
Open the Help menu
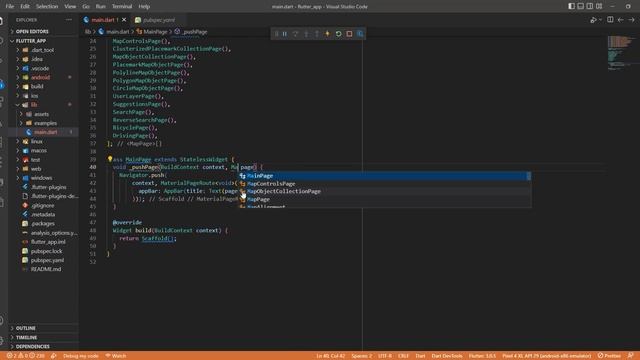pyautogui.click(x=144, y=6)
